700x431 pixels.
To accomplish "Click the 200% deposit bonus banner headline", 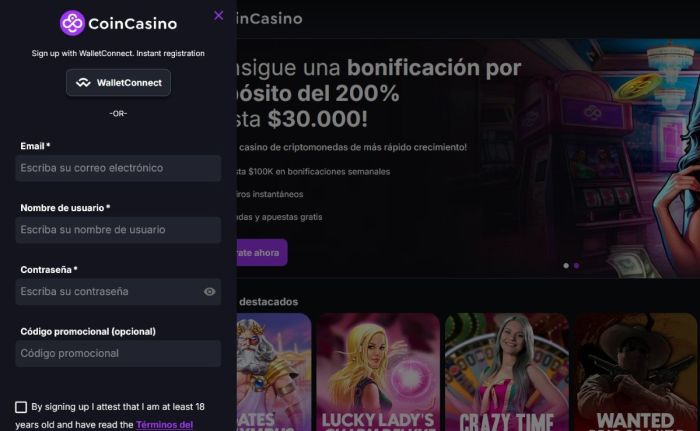I will pyautogui.click(x=379, y=93).
